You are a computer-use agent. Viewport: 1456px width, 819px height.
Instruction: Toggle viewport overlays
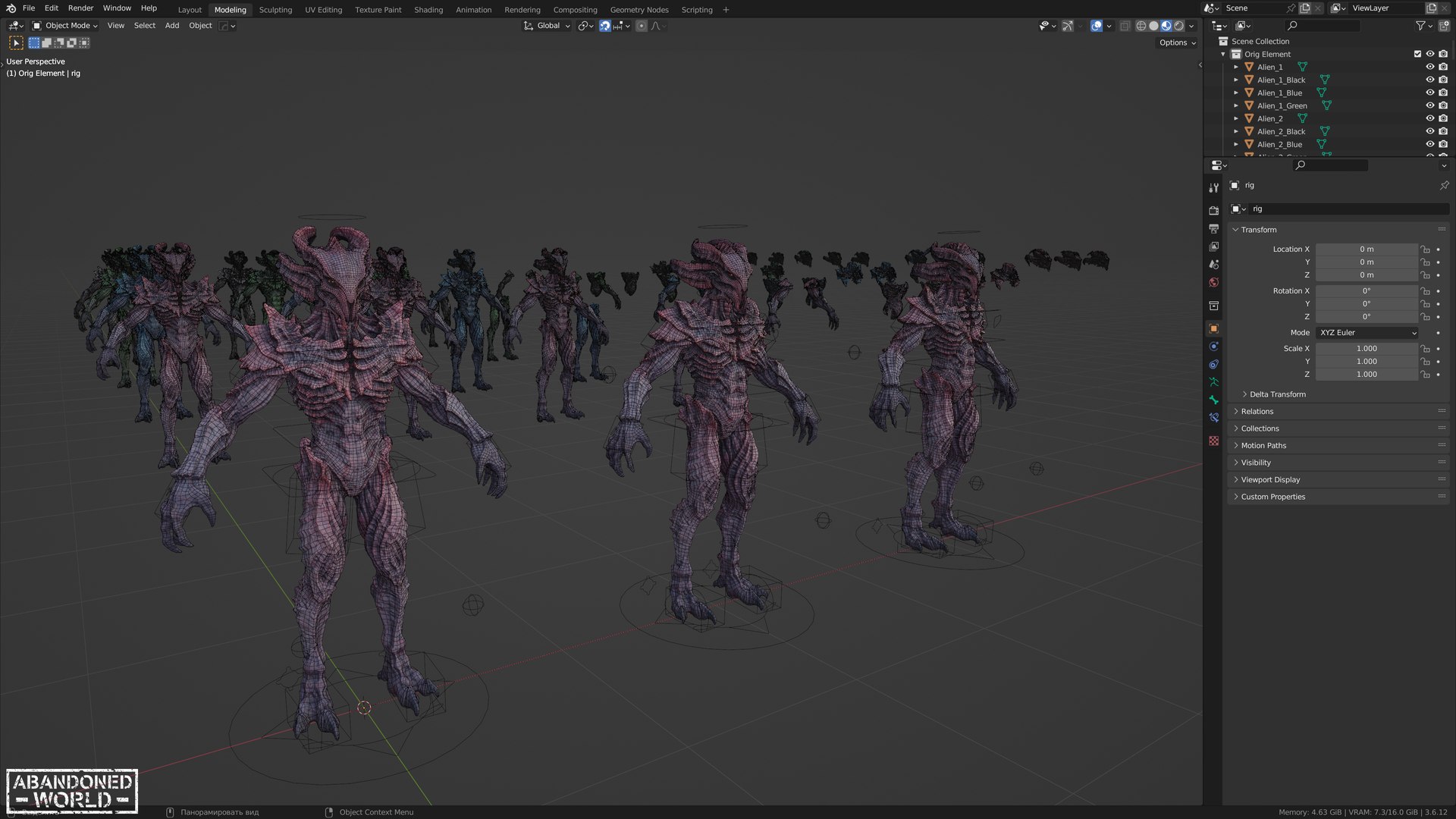[1097, 26]
